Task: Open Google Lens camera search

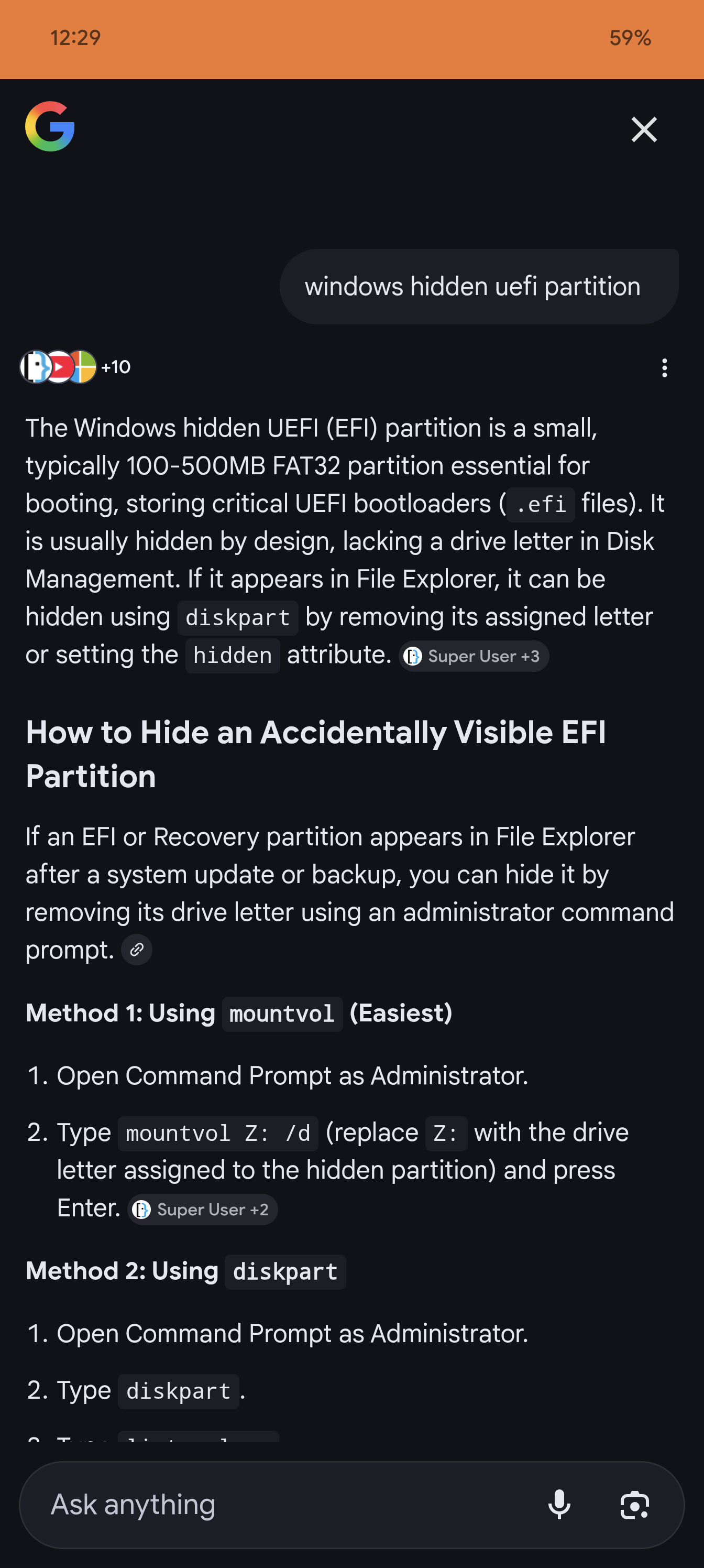Action: coord(634,1505)
